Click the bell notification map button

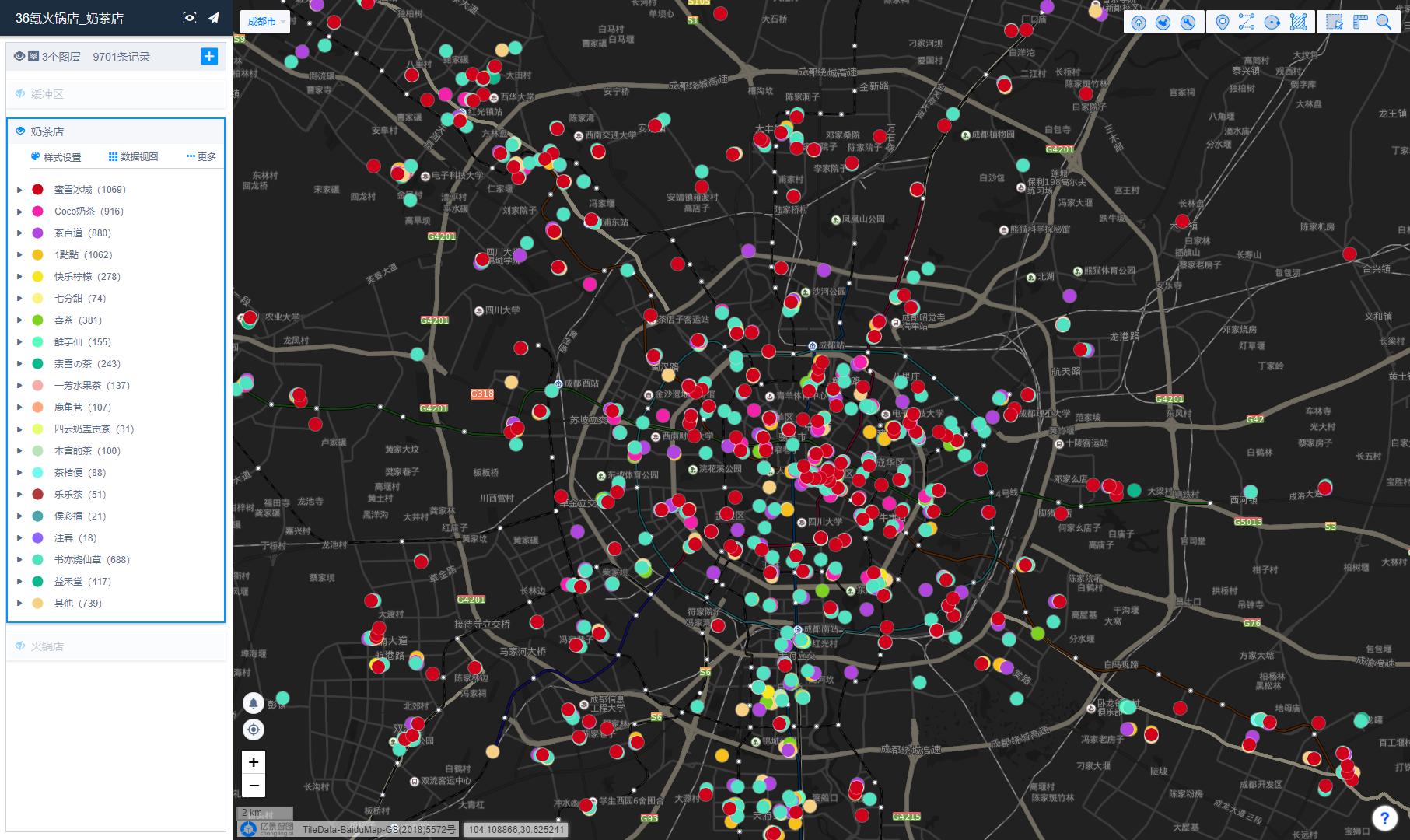(254, 703)
